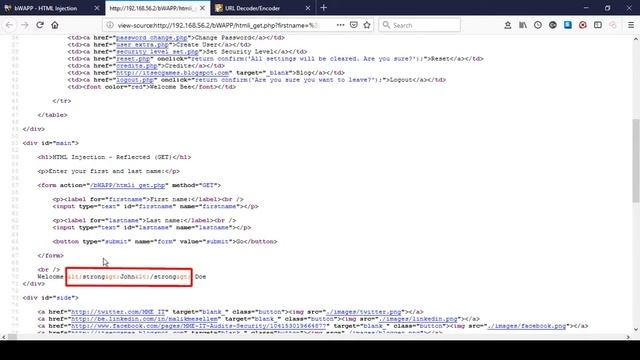
Task: Open twitter.com/MME_IT link
Action: (x=118, y=312)
